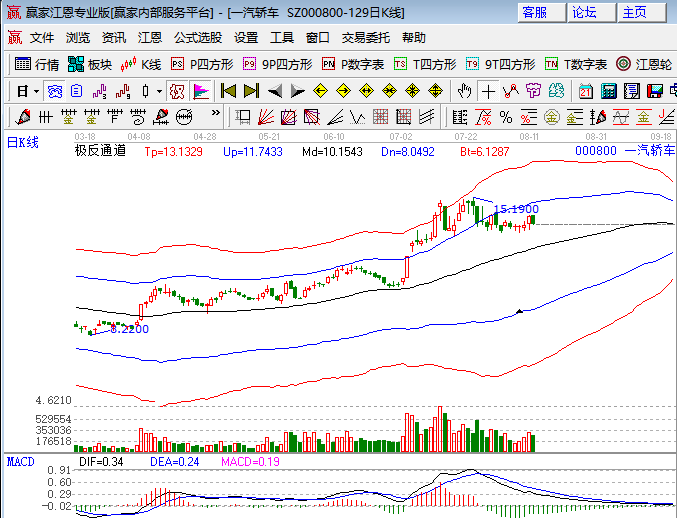
Task: Open the 公式选股 menu
Action: tap(198, 38)
